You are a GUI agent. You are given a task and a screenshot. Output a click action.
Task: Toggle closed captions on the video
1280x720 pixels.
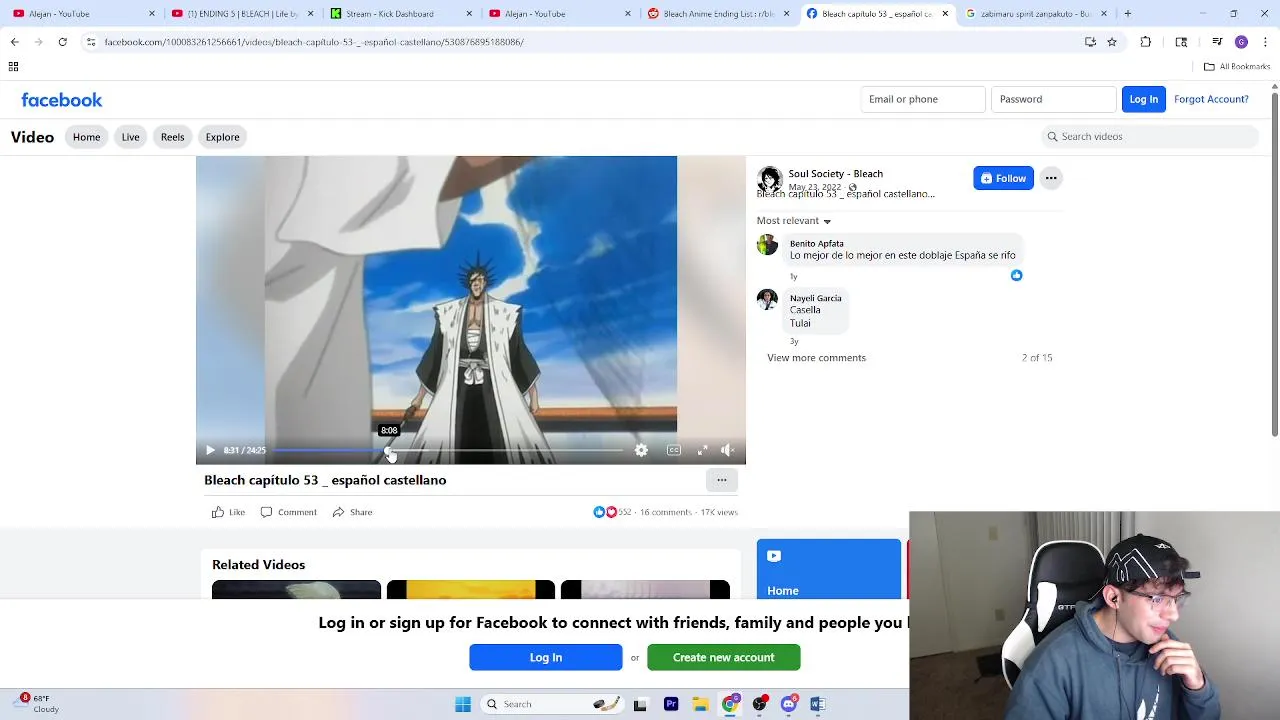pyautogui.click(x=674, y=451)
